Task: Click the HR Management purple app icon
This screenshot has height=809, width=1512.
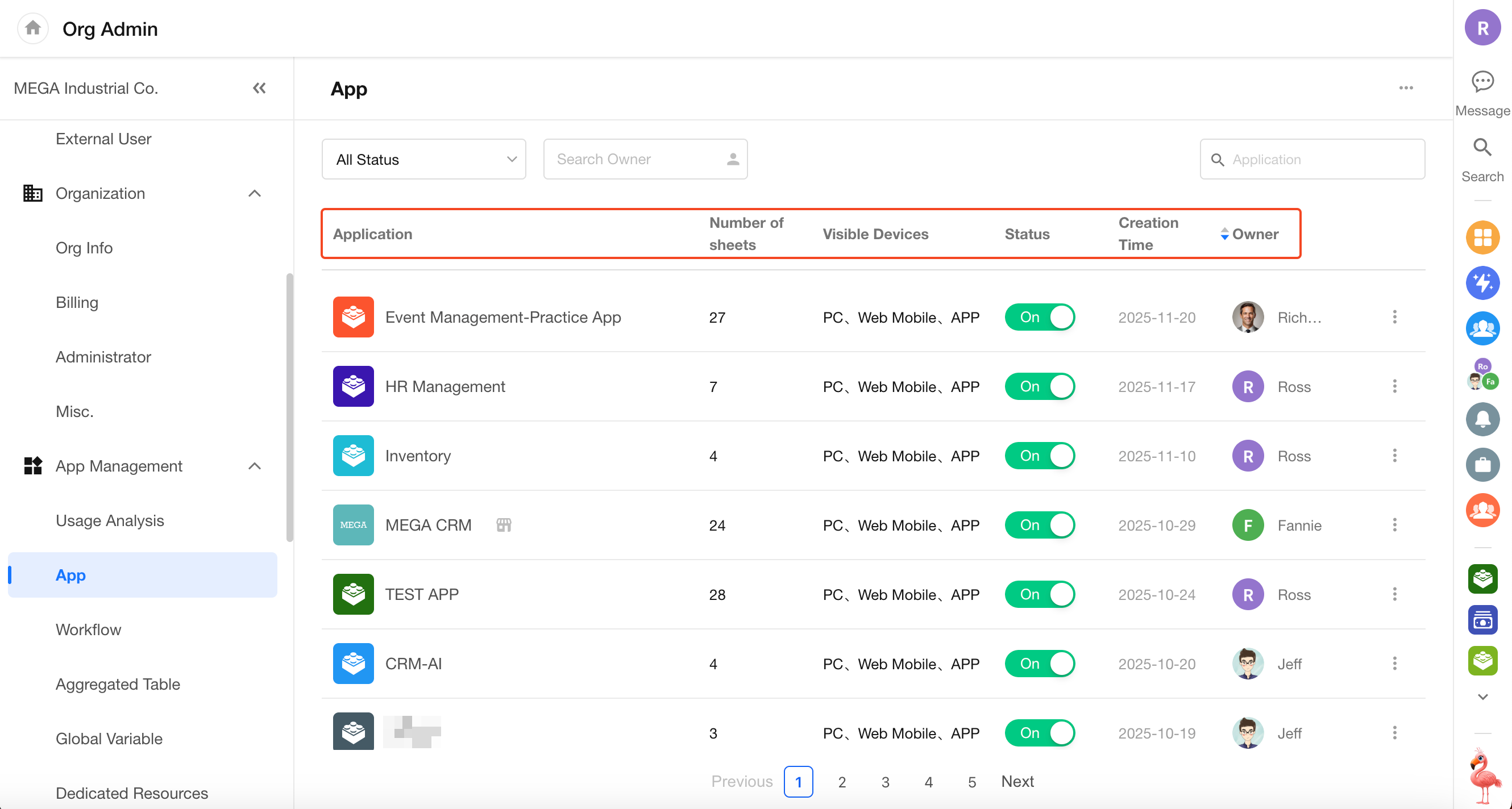Action: 354,386
